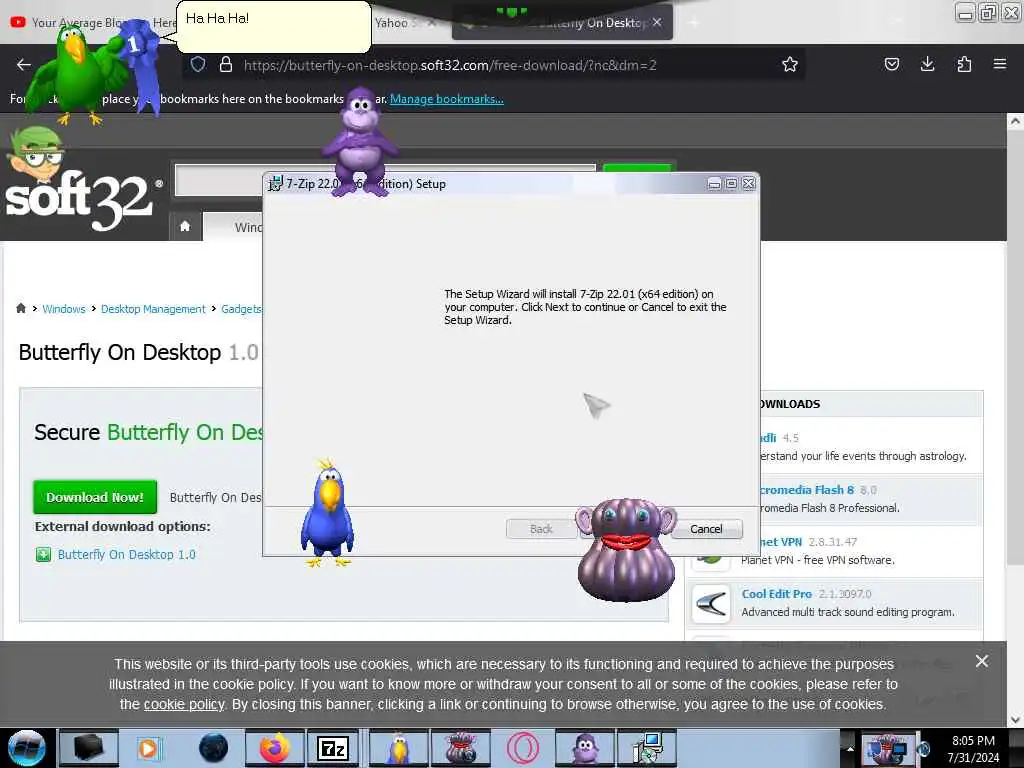
Task: Open the black box app in taskbar
Action: pos(88,748)
